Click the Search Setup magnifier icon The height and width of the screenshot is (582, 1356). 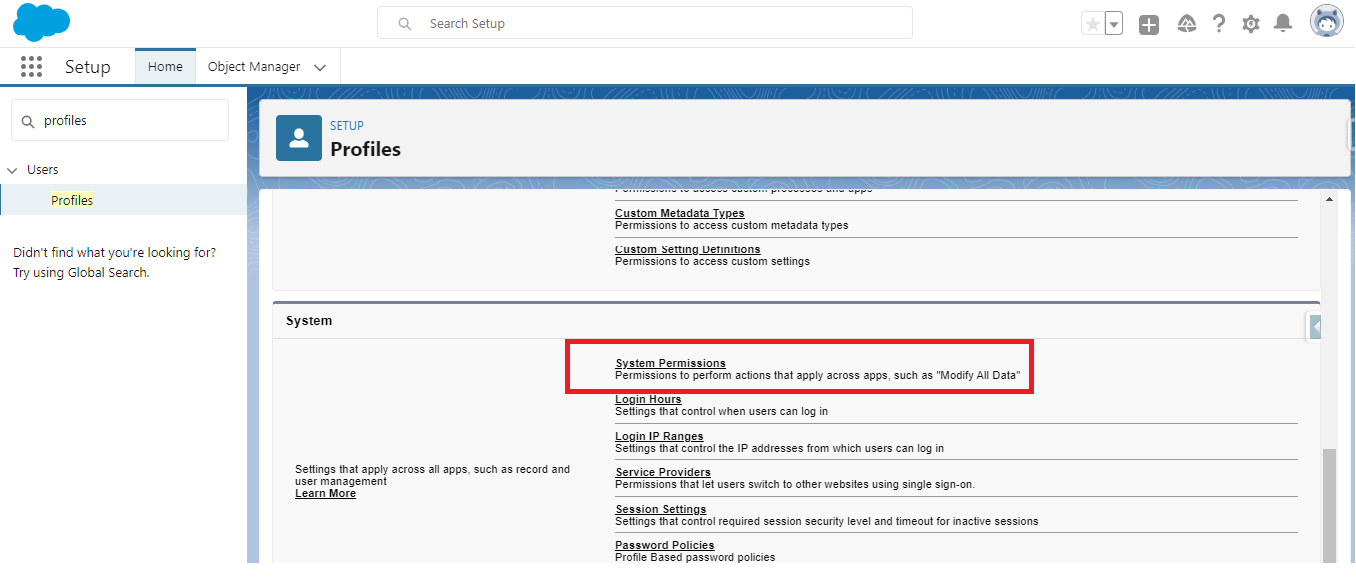coord(405,23)
